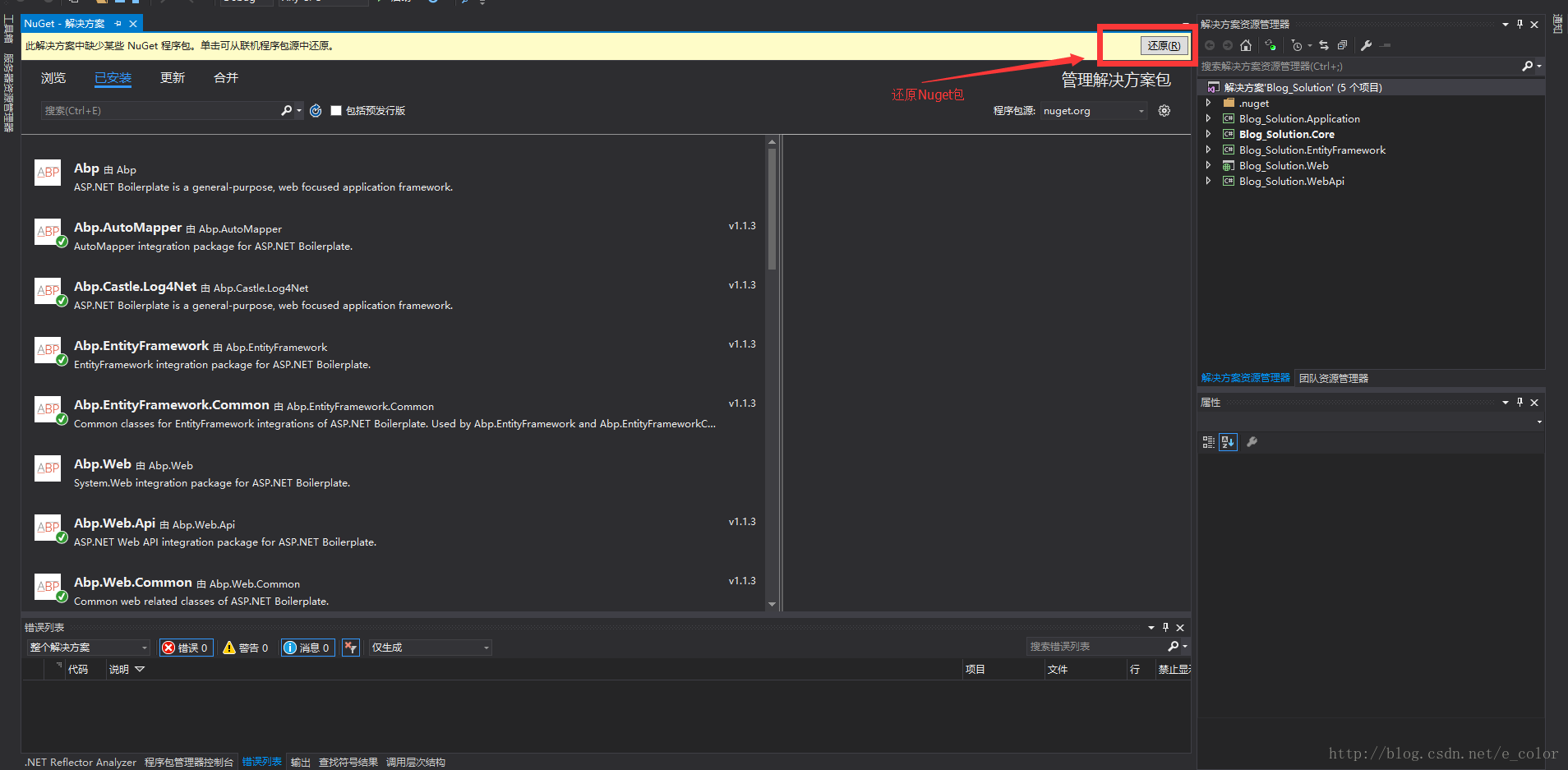Pin the Solution Explorer panel
The image size is (1568, 770).
click(1520, 25)
